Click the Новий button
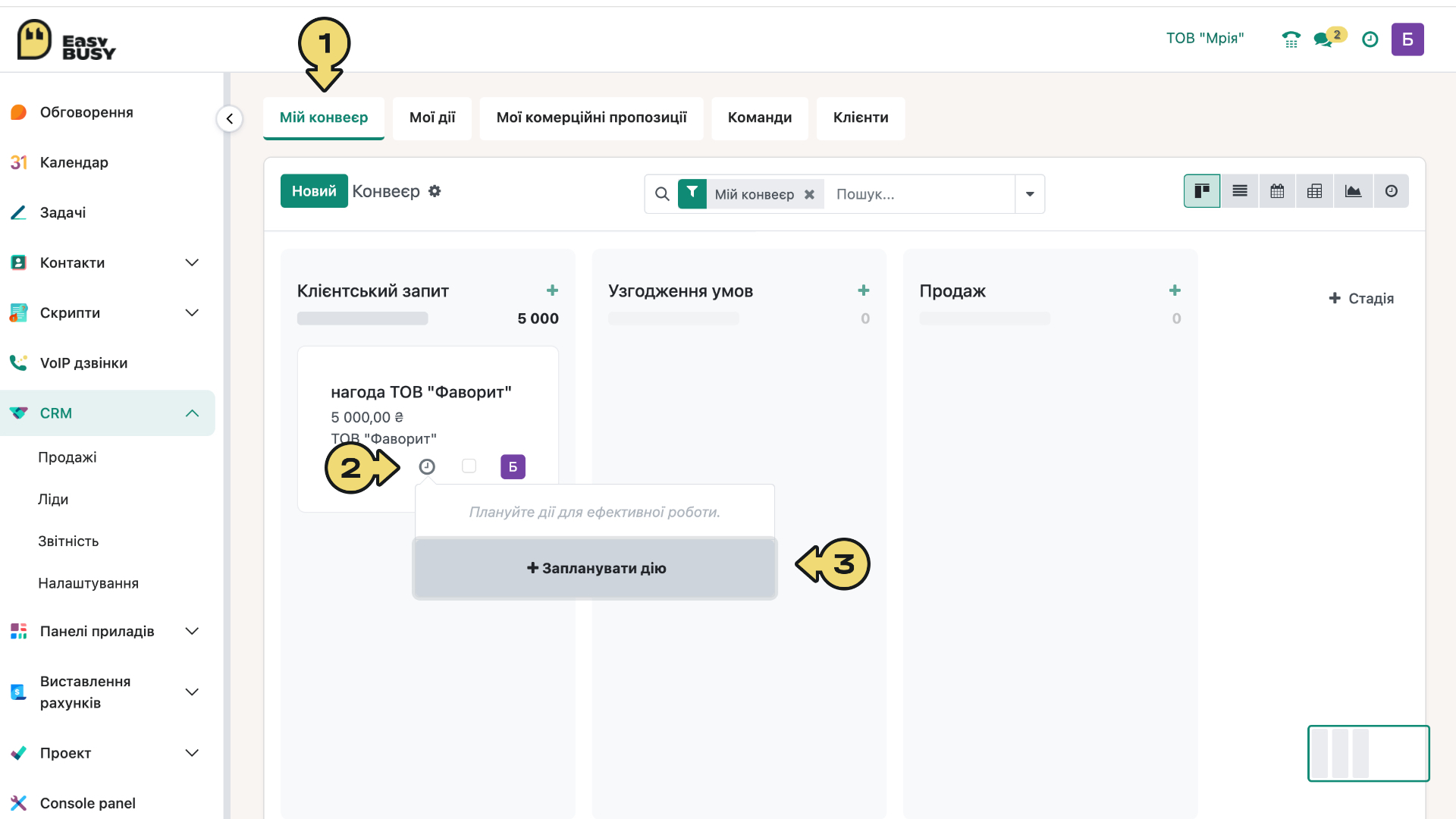The height and width of the screenshot is (819, 1456). (314, 191)
